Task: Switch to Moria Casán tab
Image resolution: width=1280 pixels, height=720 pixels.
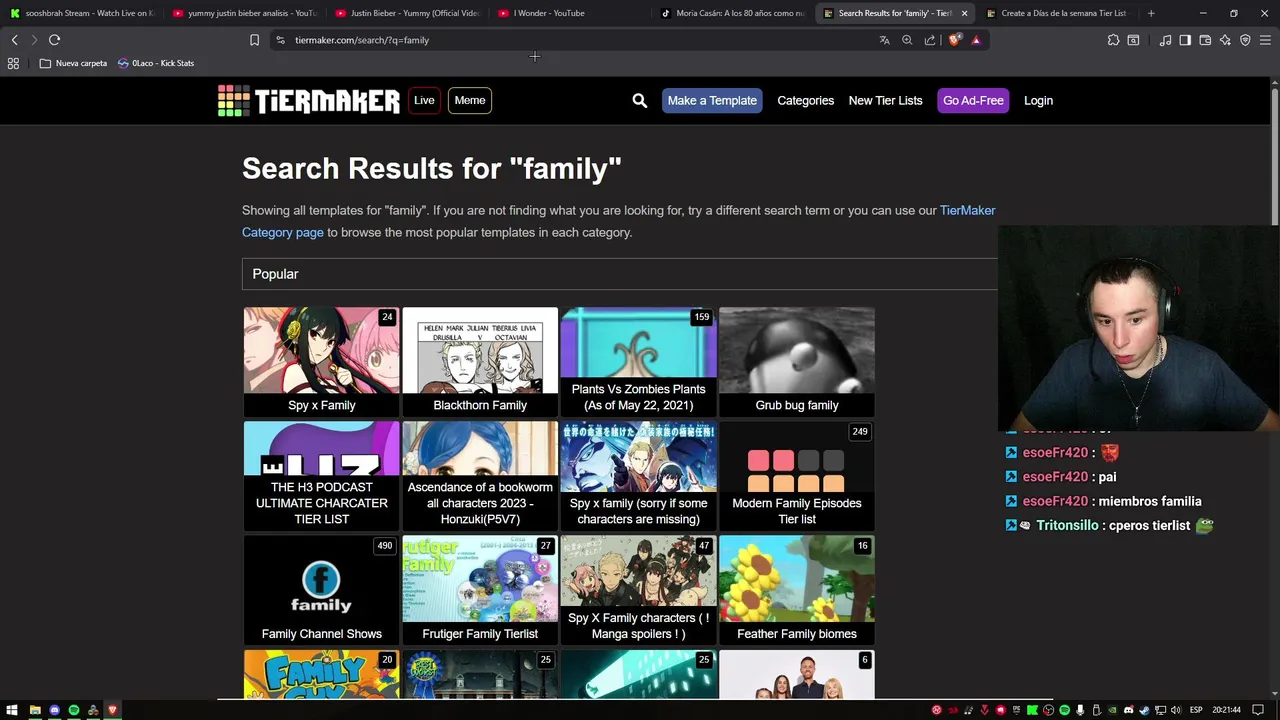Action: (x=733, y=13)
